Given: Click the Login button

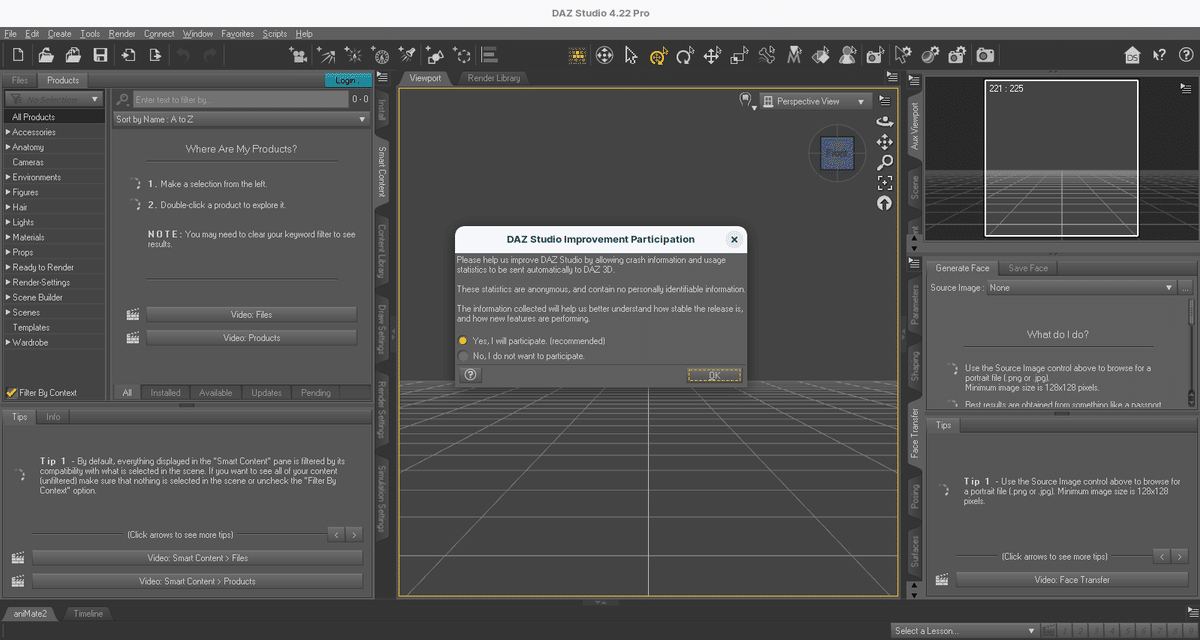Looking at the screenshot, I should tap(346, 80).
